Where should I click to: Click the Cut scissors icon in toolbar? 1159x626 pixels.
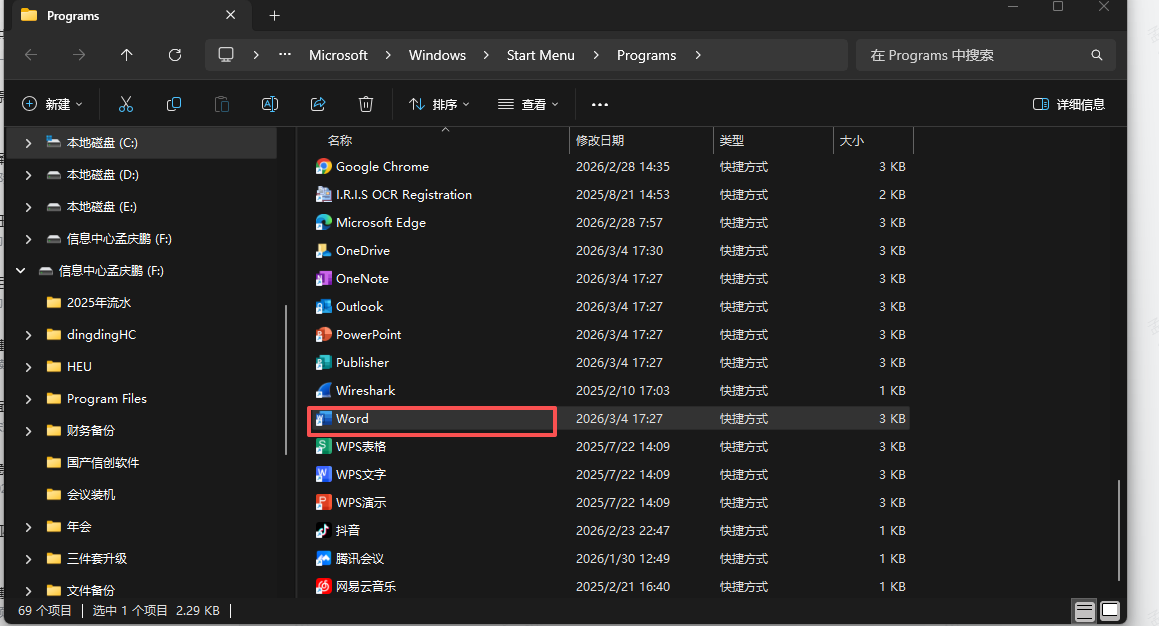tap(126, 104)
